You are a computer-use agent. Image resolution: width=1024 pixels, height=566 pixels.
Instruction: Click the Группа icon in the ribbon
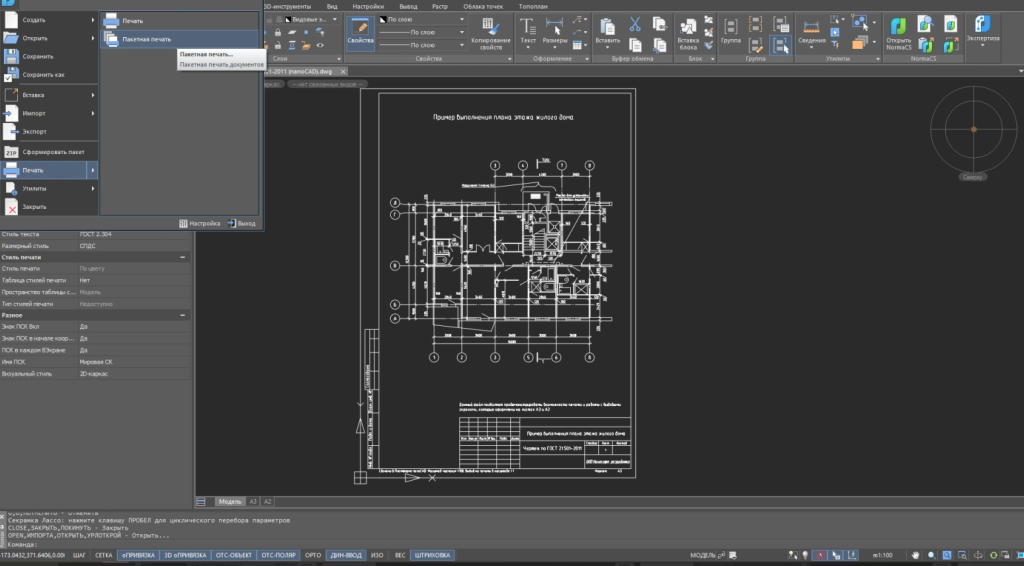coord(730,27)
